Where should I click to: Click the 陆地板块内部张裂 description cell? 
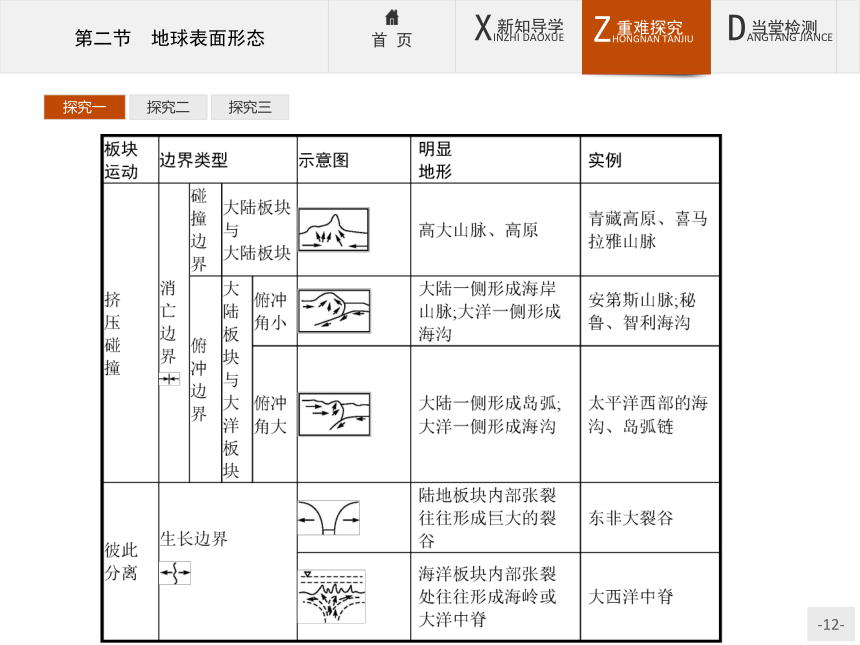495,518
